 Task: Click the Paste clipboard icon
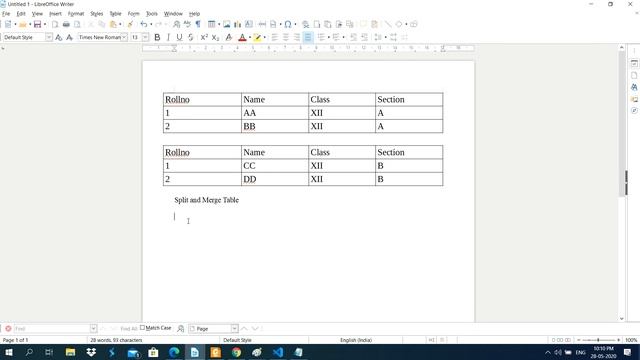click(x=113, y=24)
